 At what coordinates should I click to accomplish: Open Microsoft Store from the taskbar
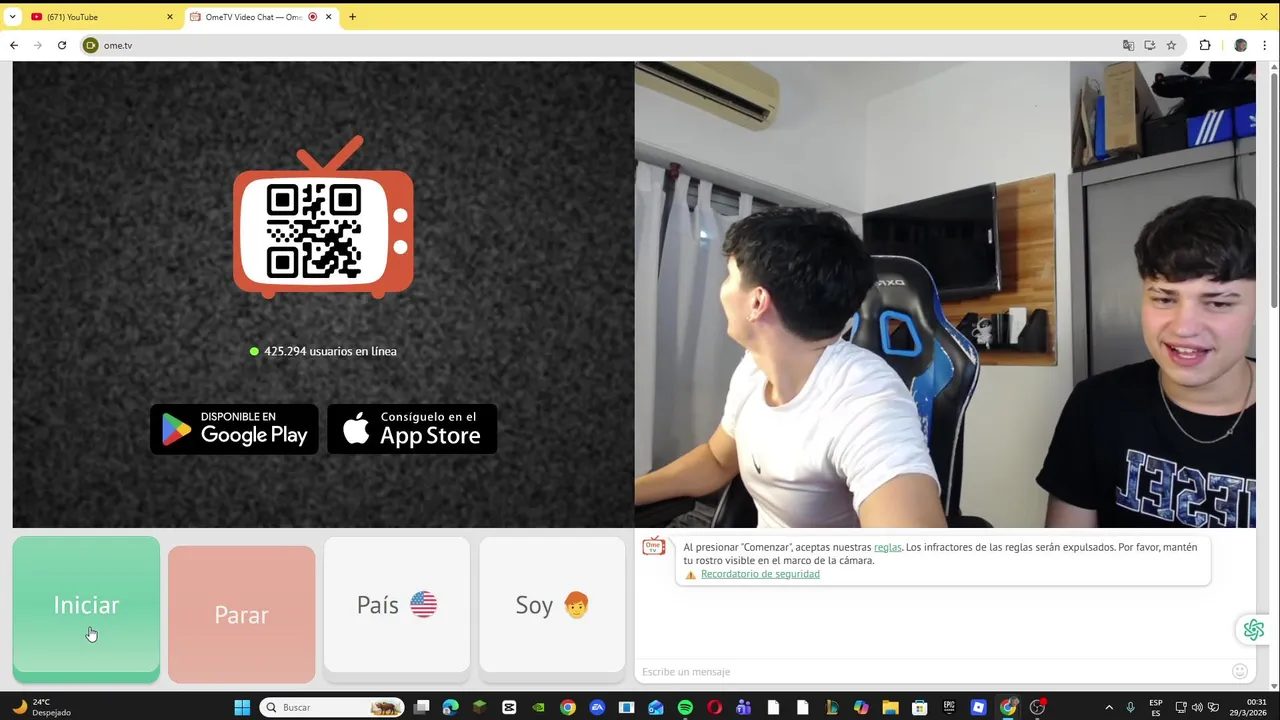tap(919, 707)
